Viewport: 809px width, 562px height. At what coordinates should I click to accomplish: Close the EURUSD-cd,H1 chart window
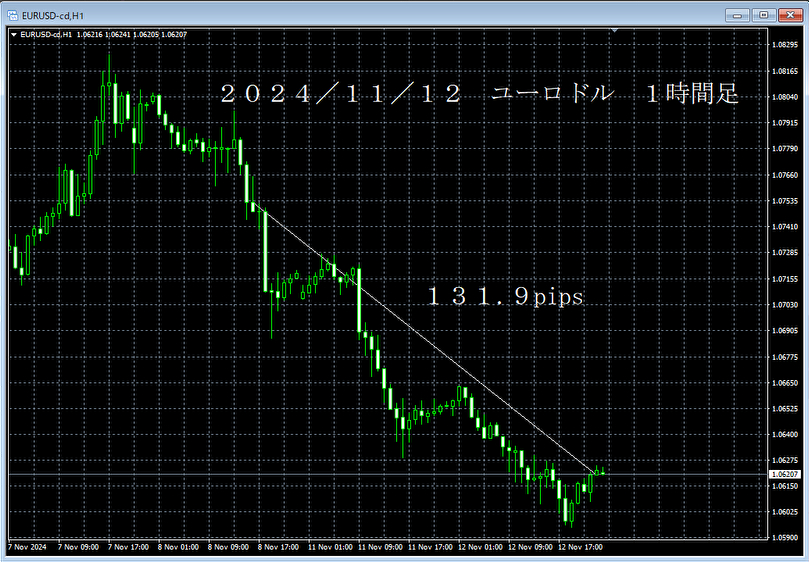point(788,15)
